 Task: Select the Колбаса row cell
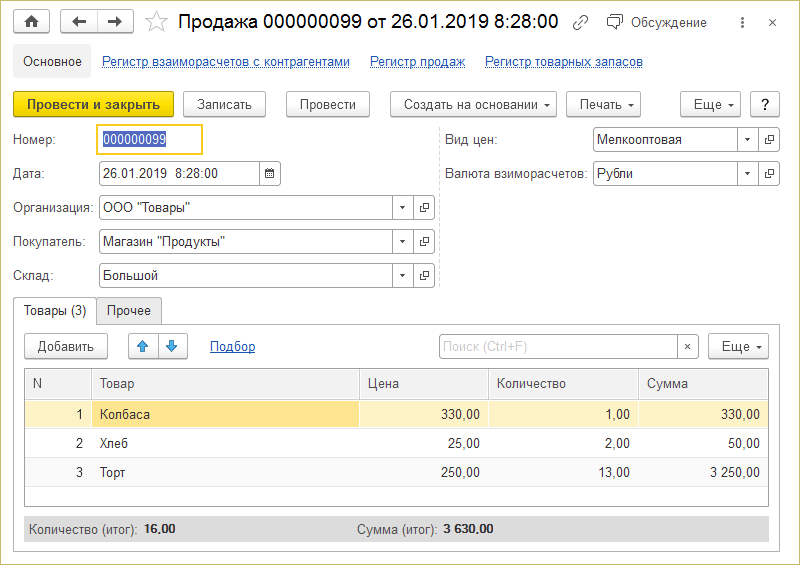coord(226,414)
